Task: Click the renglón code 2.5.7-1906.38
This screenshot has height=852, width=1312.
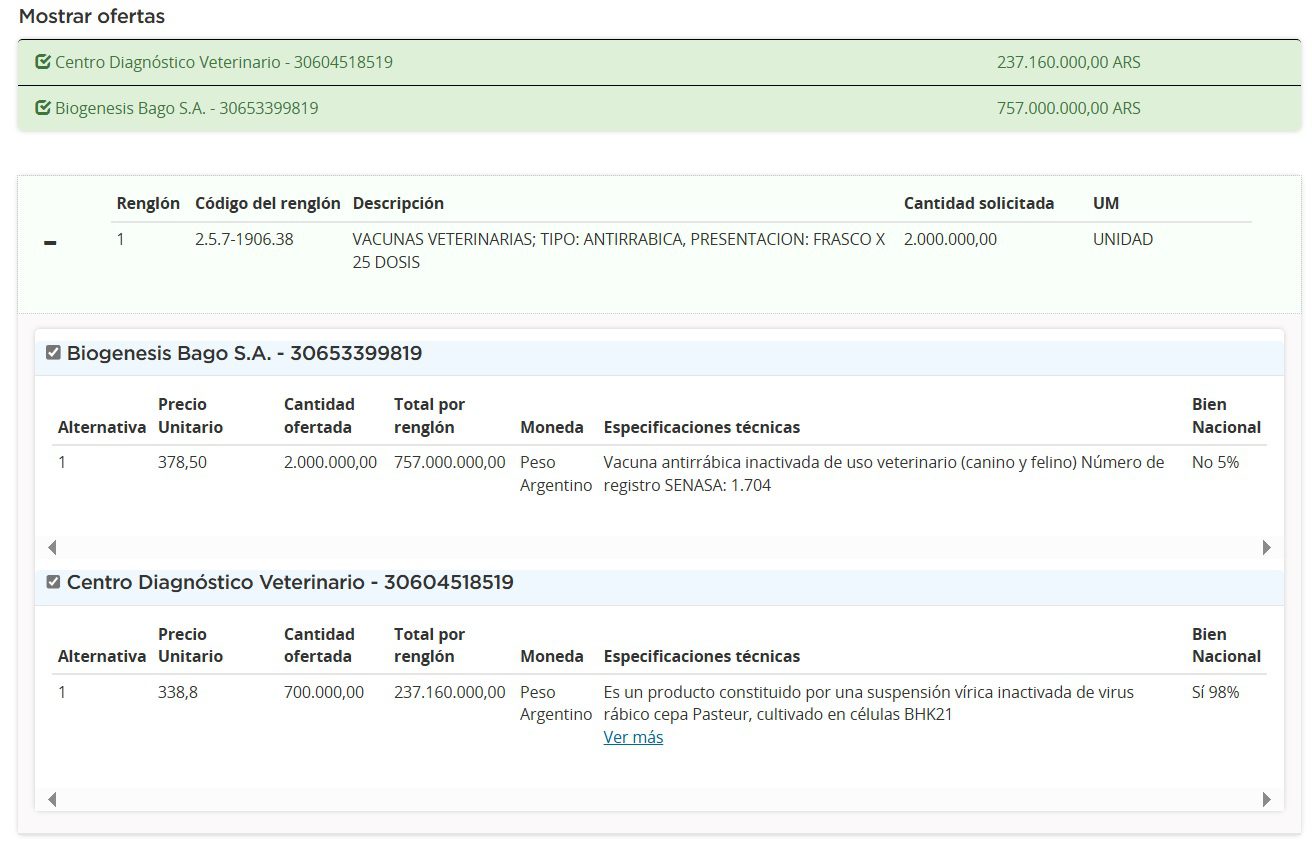Action: pyautogui.click(x=244, y=239)
